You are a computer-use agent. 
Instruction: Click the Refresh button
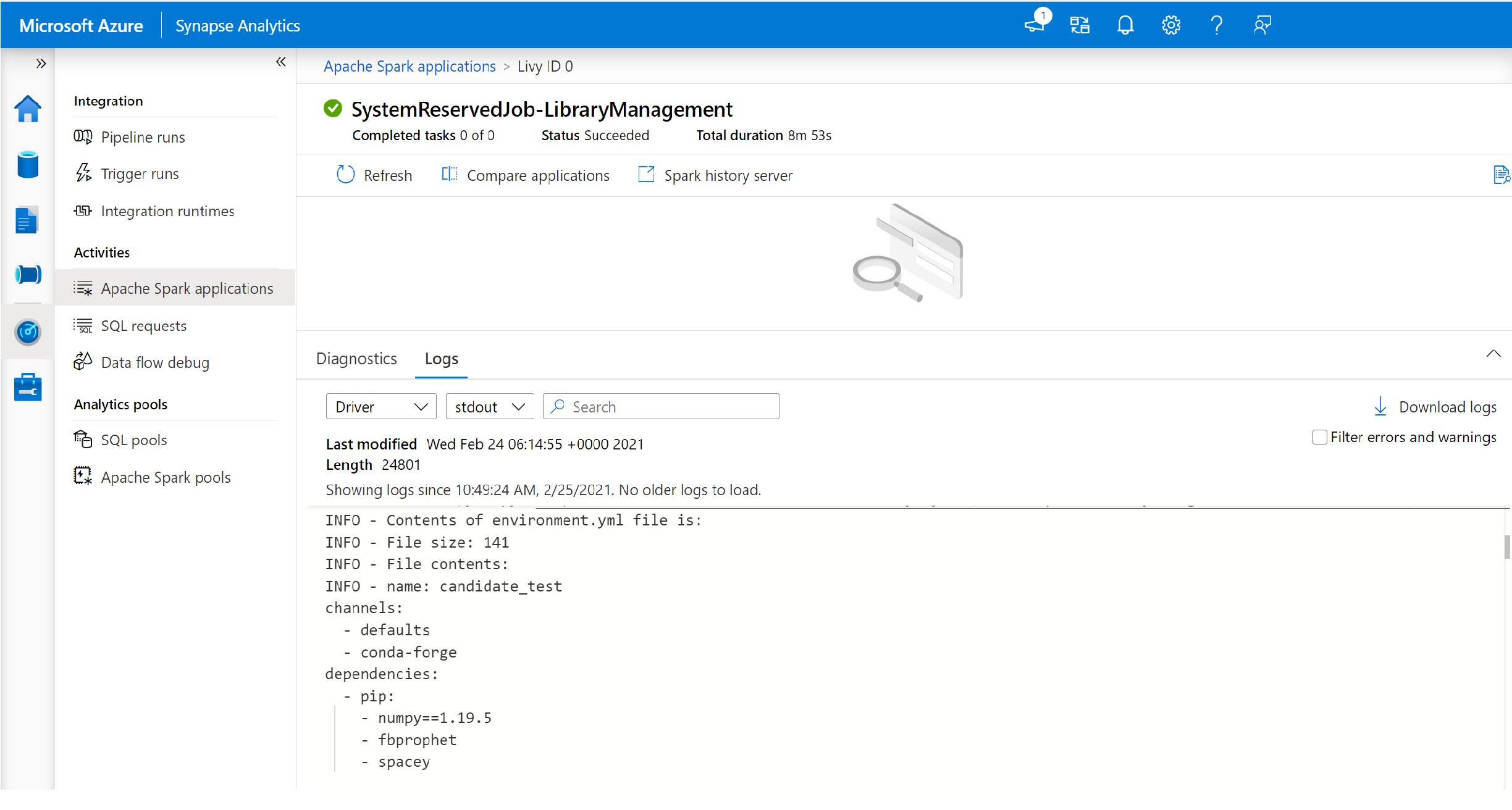tap(374, 175)
